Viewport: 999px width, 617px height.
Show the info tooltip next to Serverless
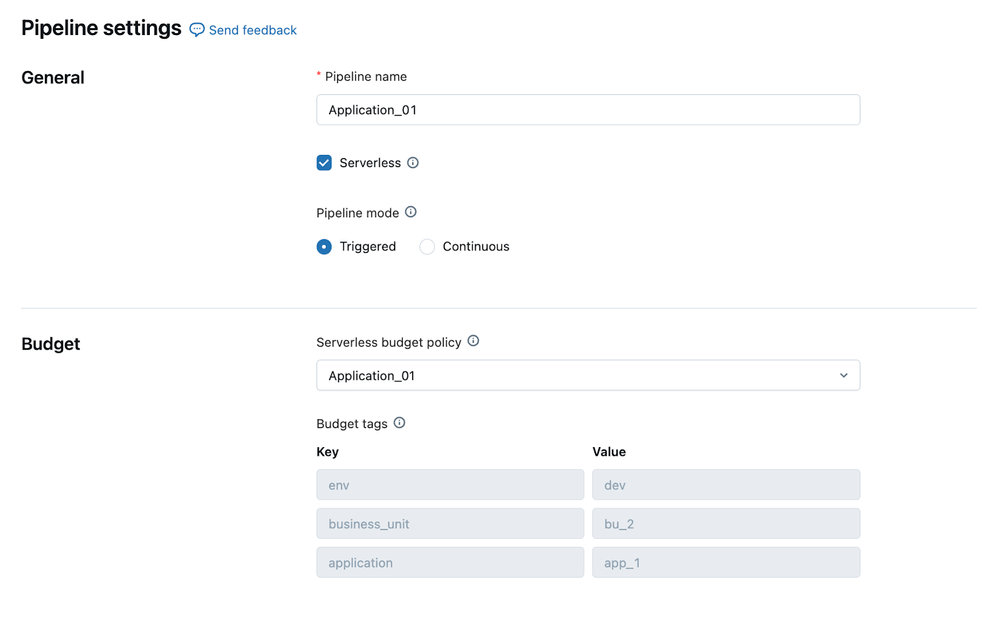point(413,163)
